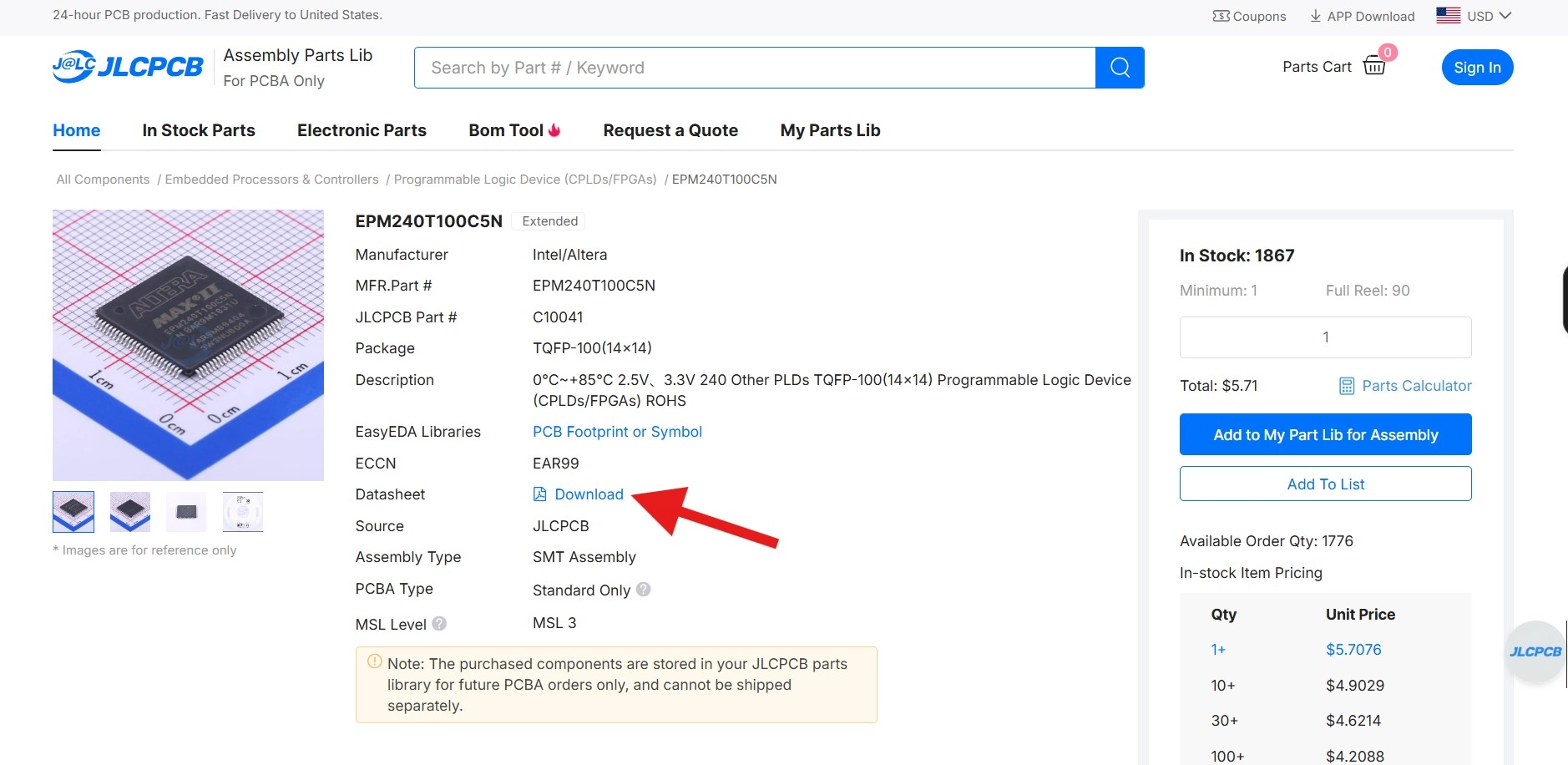Click the datasheet PDF icon

(x=540, y=494)
